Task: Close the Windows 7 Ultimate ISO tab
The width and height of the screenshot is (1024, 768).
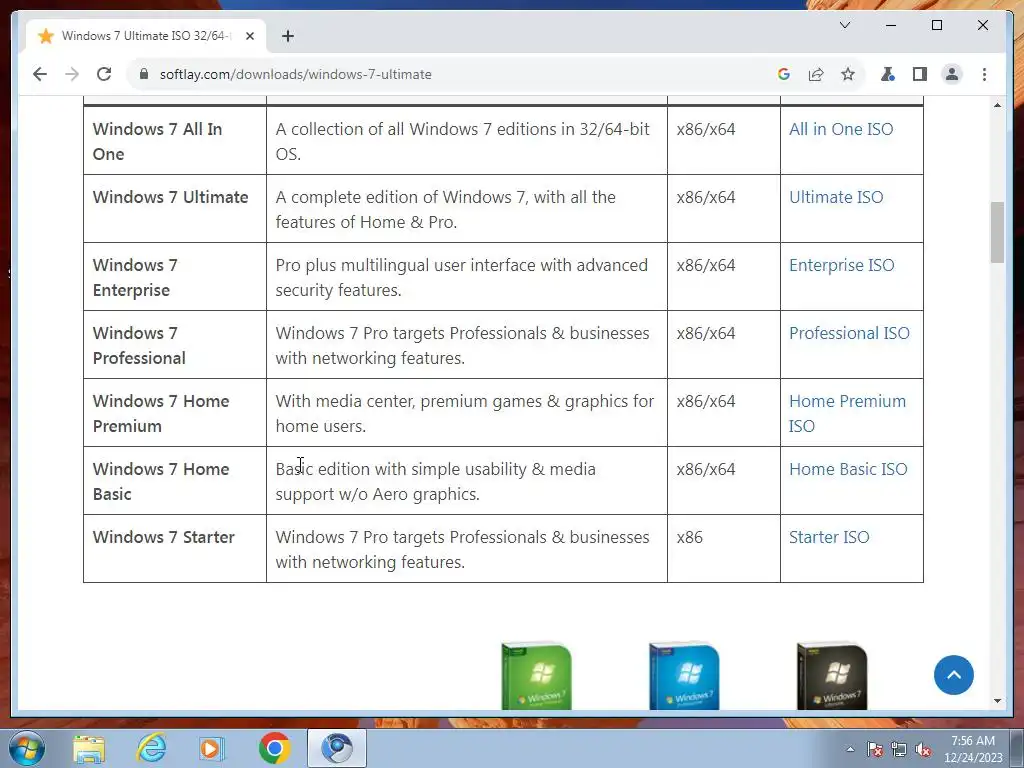Action: coord(249,36)
